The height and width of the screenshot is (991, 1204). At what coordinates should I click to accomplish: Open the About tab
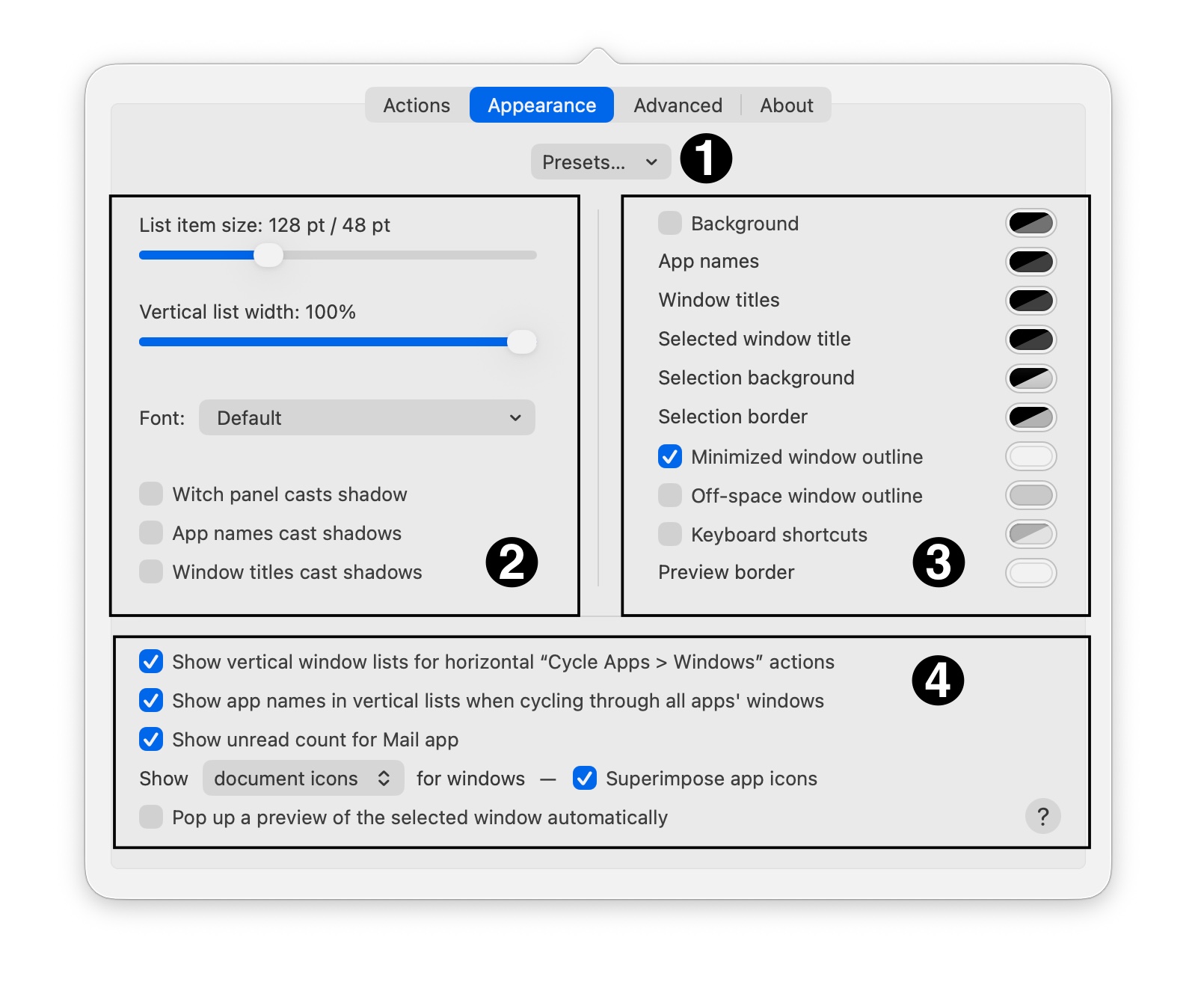point(786,105)
